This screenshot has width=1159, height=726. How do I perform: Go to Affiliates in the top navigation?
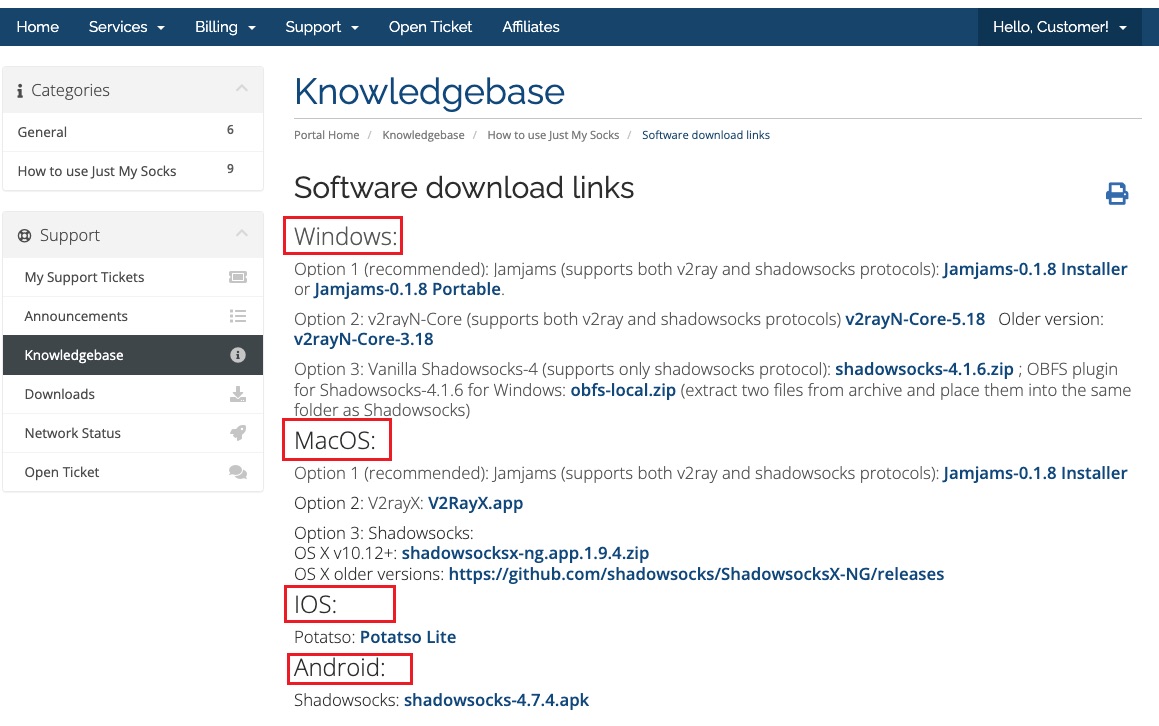(531, 27)
